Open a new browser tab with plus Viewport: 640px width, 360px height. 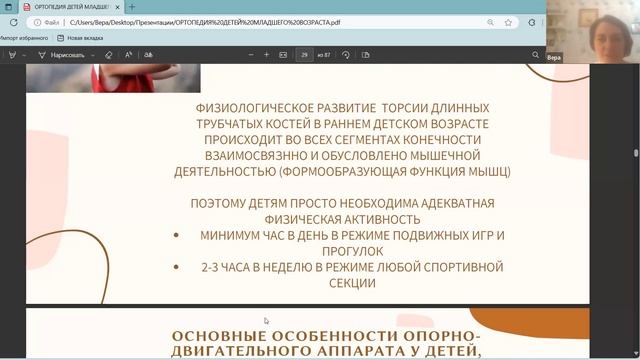pos(132,7)
